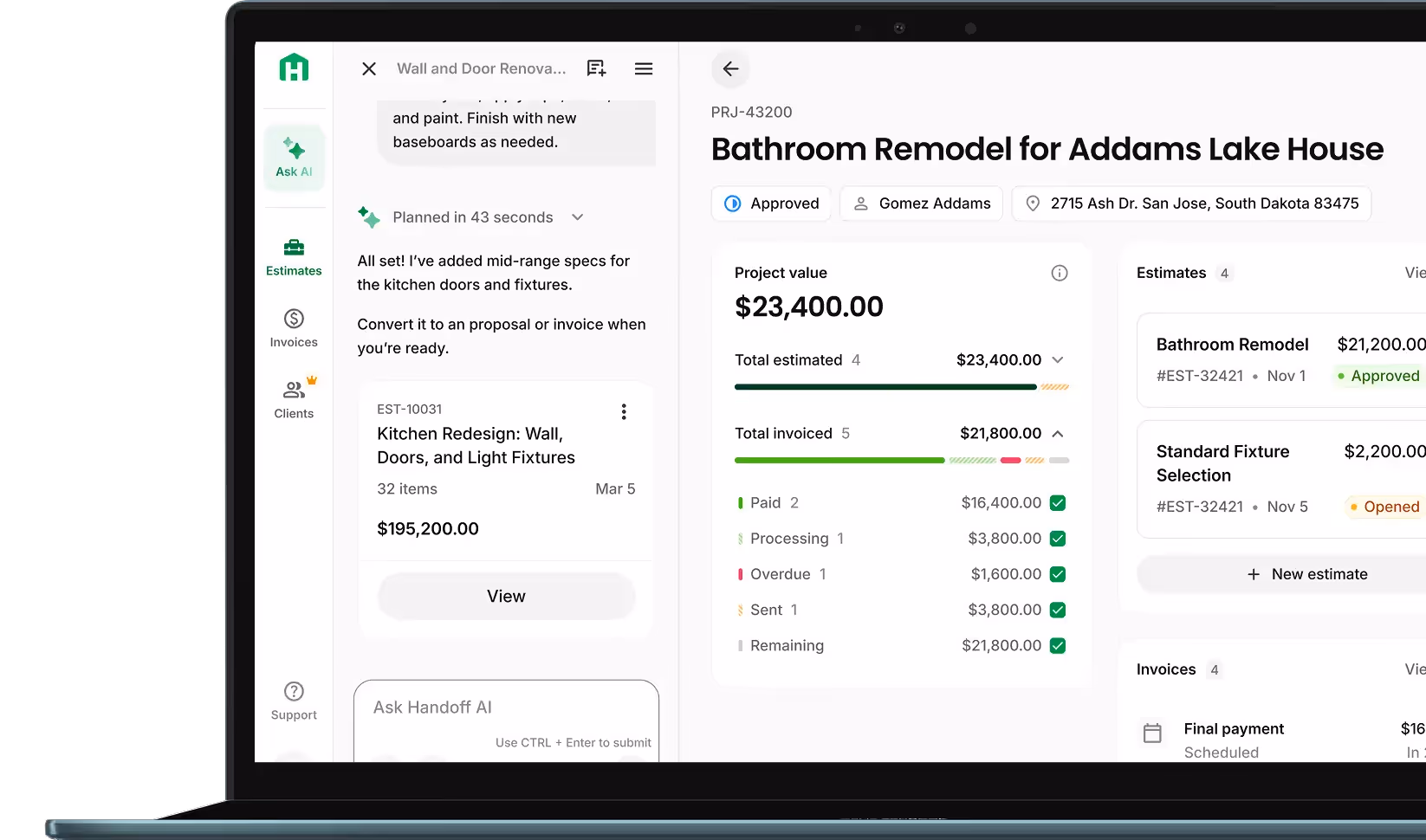Click the Bathroom Remodel for Addams Lake House title
The width and height of the screenshot is (1426, 840).
pos(1047,150)
